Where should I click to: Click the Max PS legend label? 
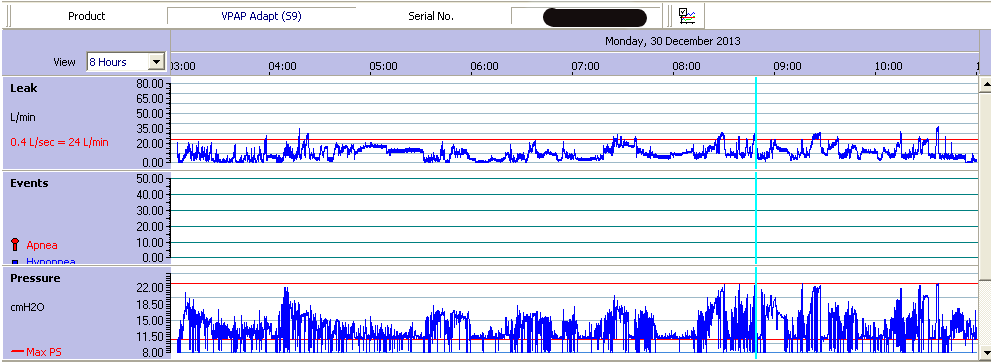click(44, 352)
